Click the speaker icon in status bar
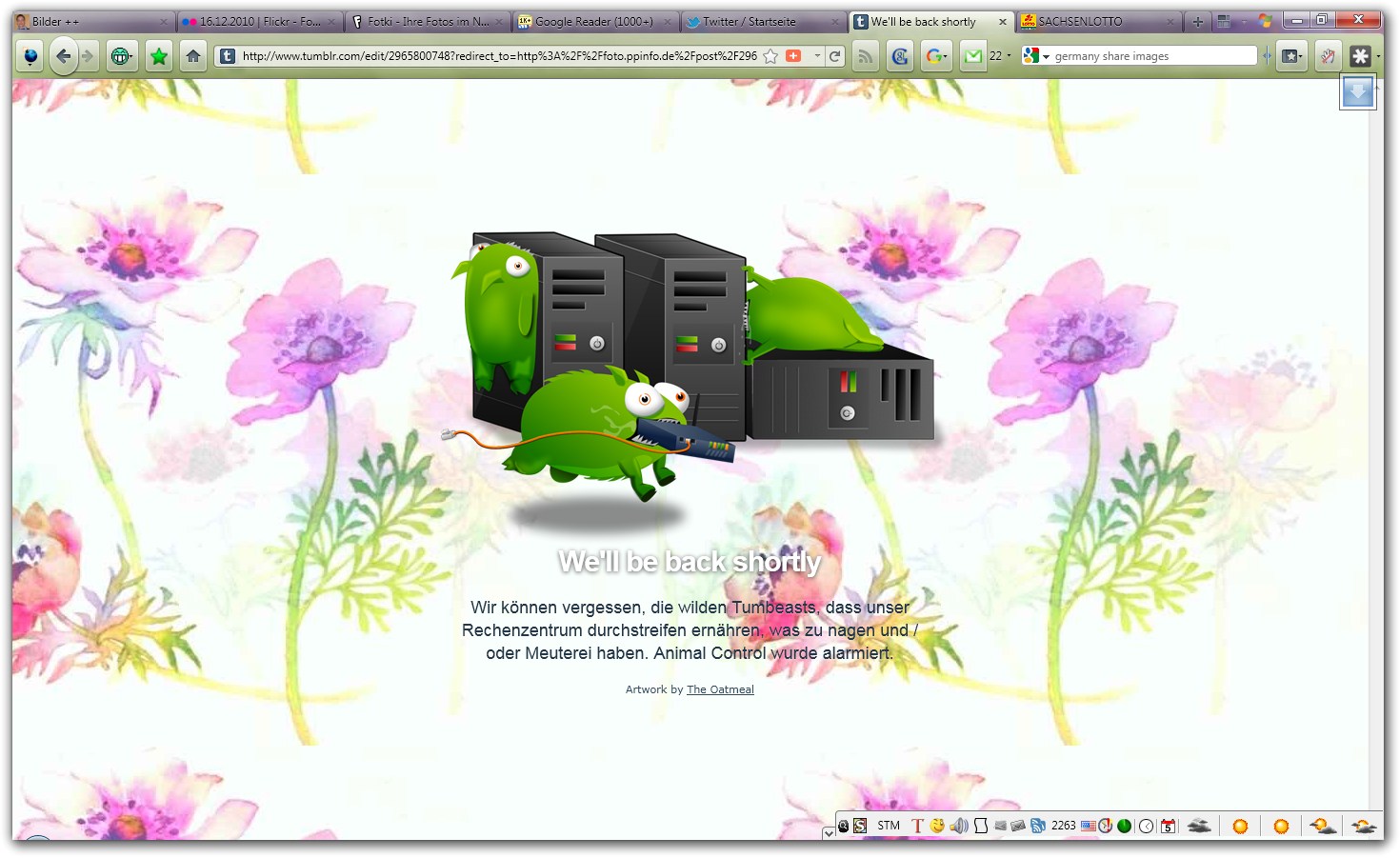 (958, 826)
